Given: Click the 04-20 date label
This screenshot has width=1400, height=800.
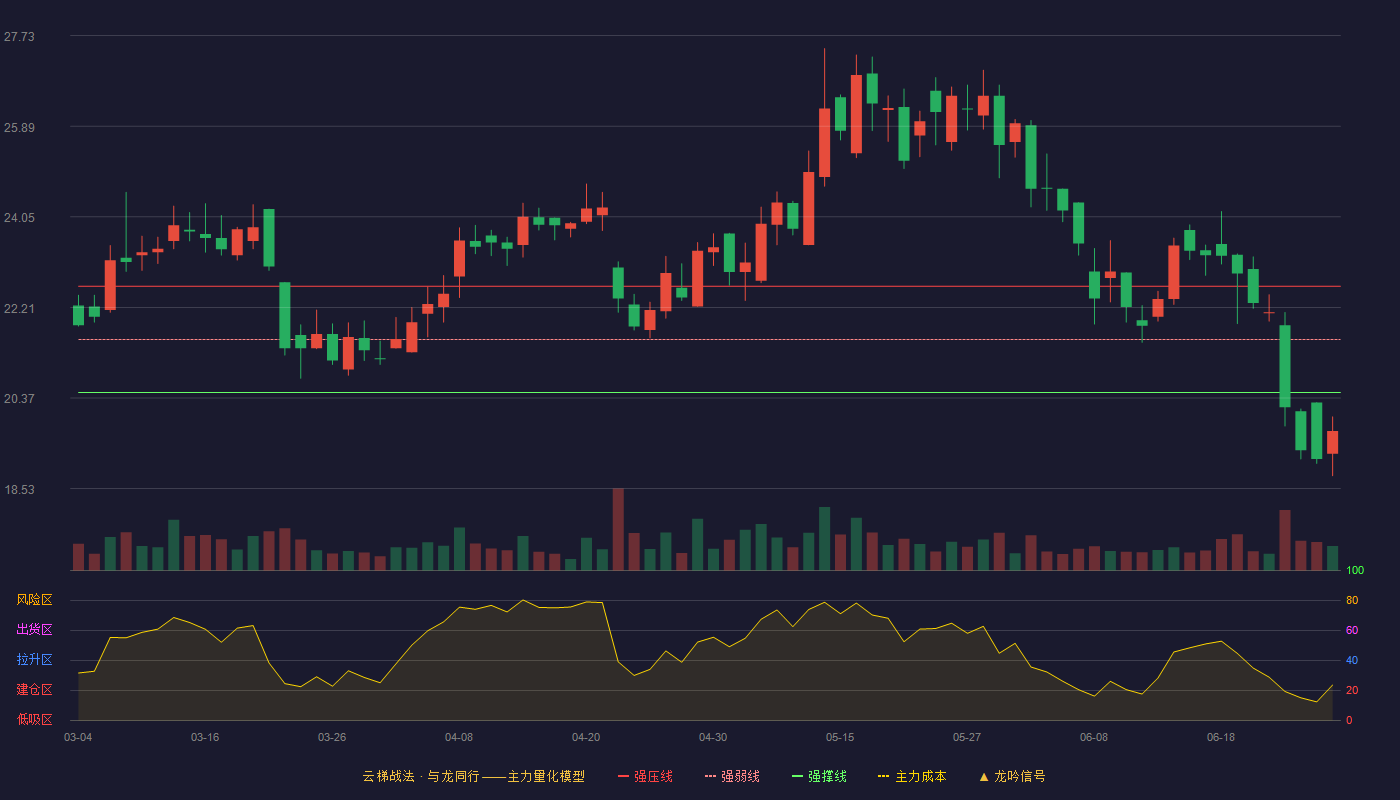Looking at the screenshot, I should coord(586,737).
